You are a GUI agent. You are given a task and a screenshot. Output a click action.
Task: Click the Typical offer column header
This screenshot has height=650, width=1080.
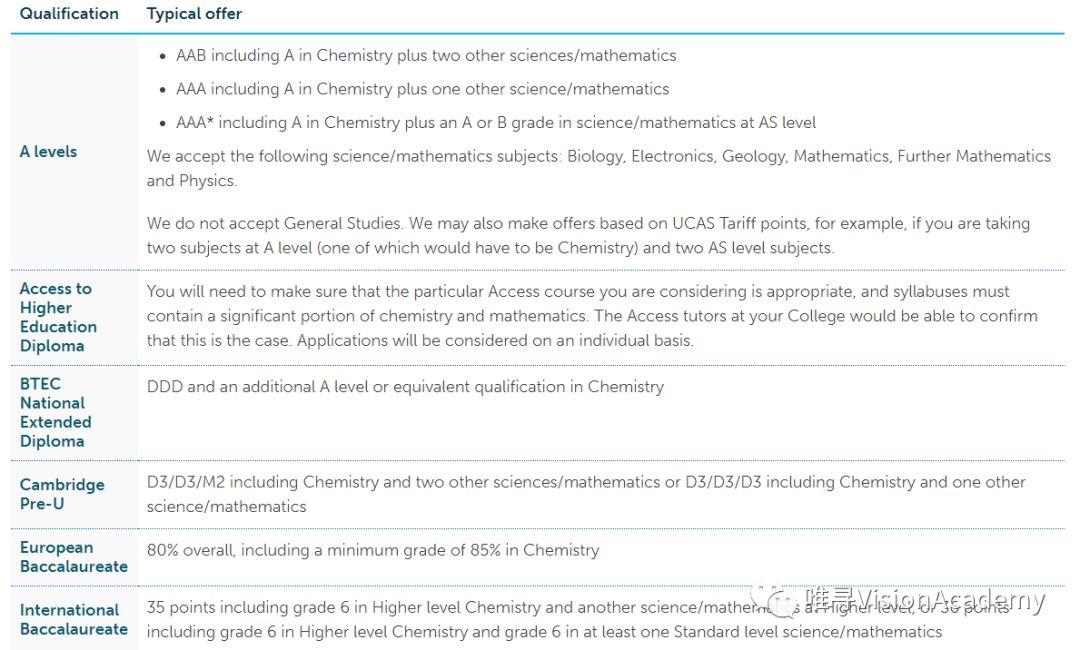[194, 14]
